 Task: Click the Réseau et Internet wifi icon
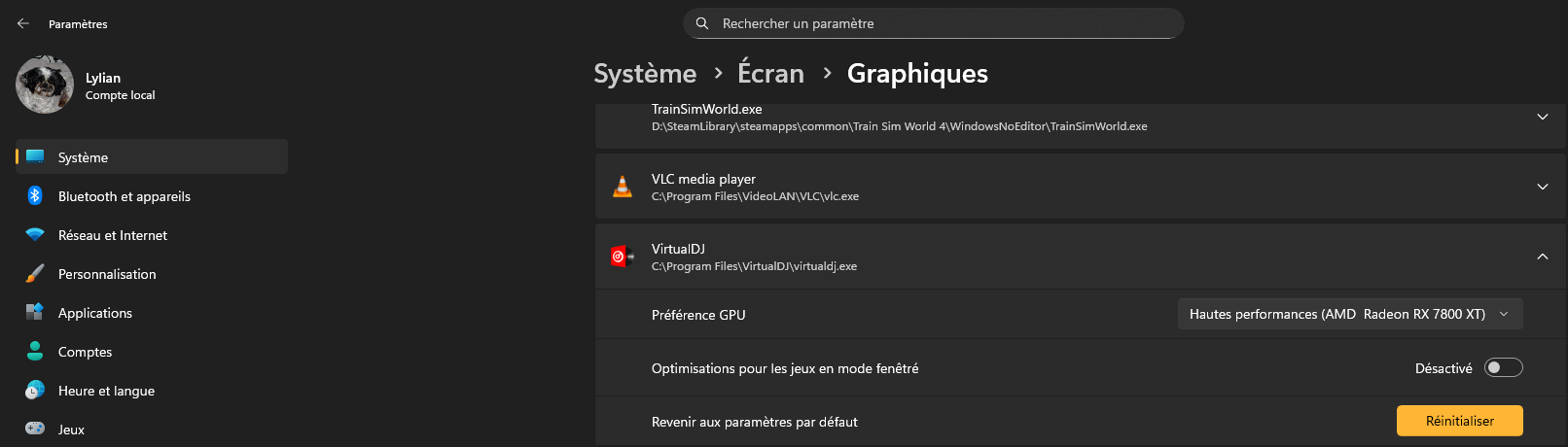click(35, 235)
